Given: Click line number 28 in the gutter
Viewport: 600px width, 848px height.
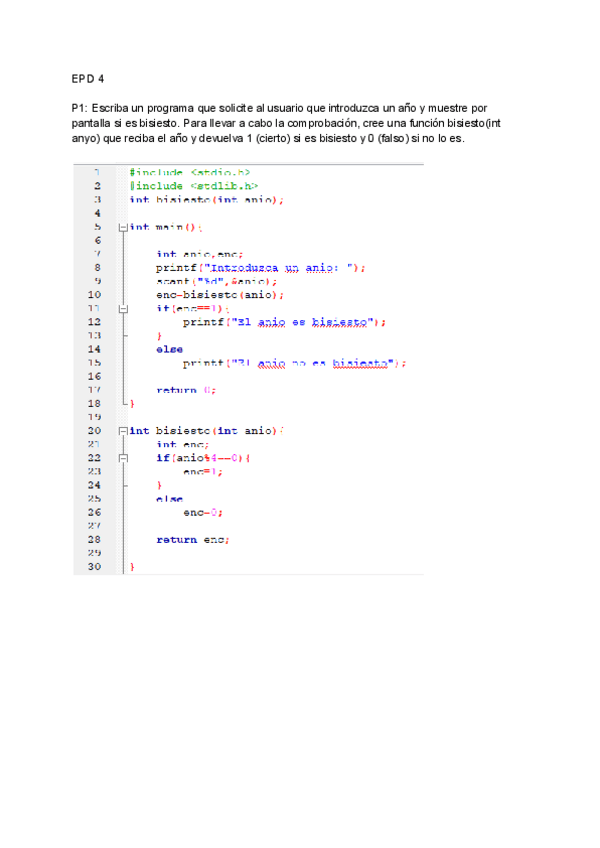Looking at the screenshot, I should pyautogui.click(x=94, y=540).
